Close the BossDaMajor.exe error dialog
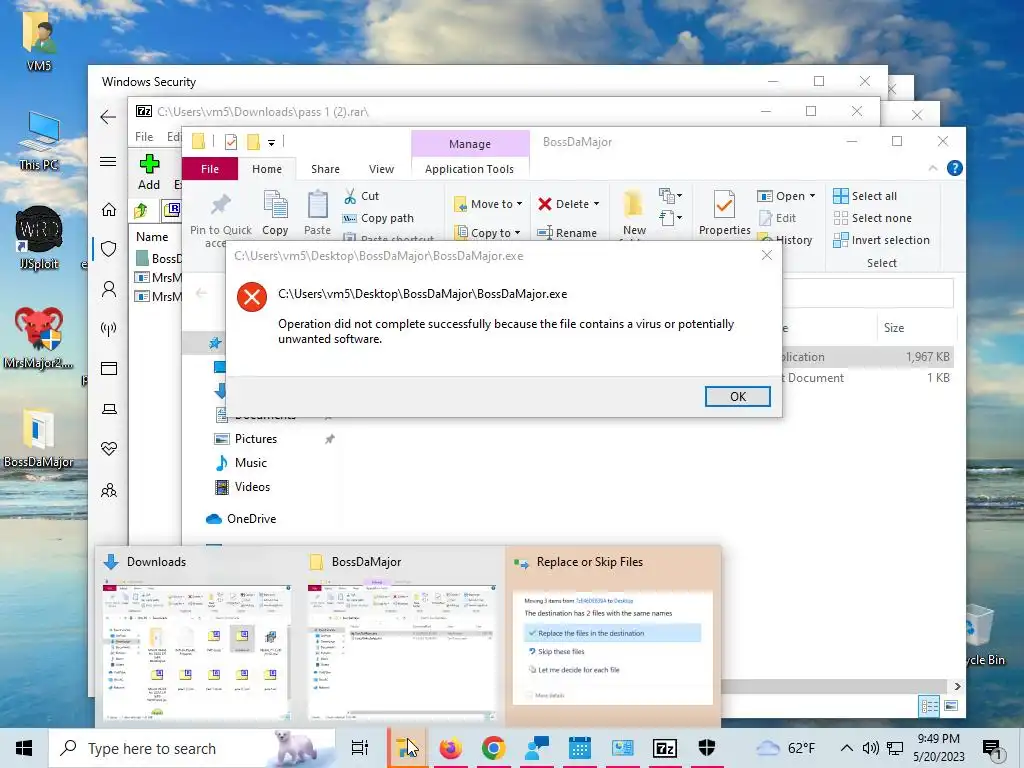The height and width of the screenshot is (768, 1024). 767,255
